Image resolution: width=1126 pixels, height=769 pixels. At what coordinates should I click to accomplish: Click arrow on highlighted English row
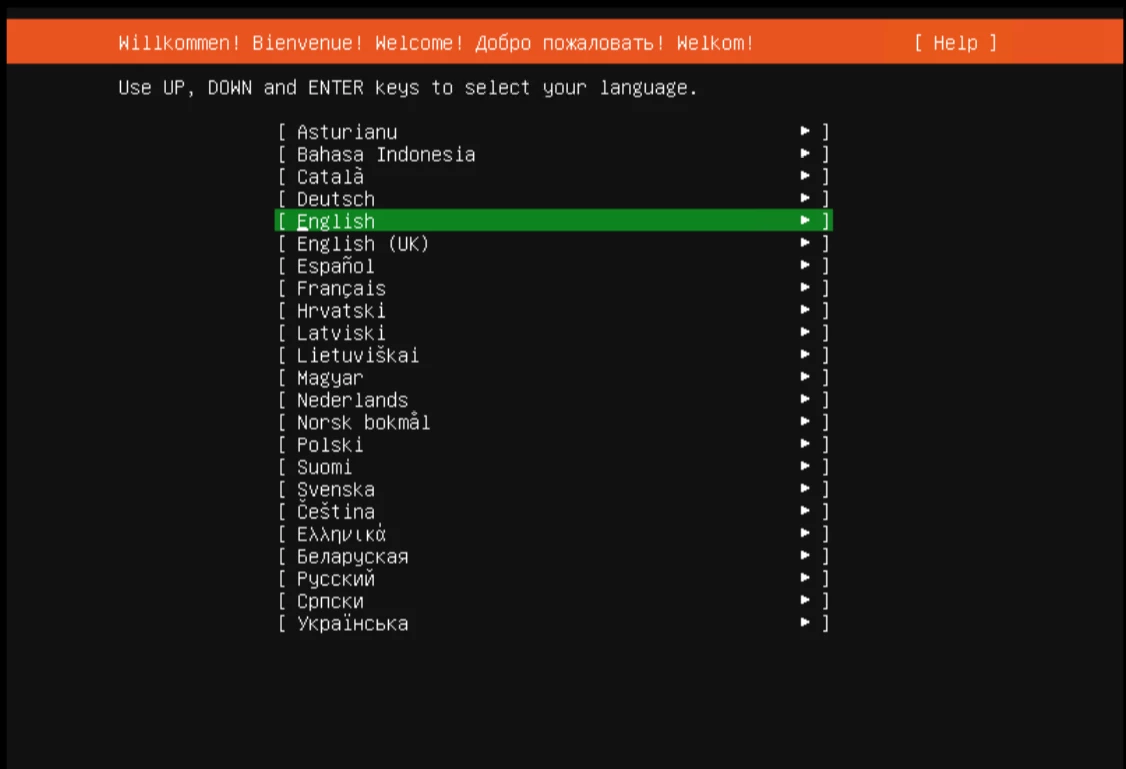(805, 220)
